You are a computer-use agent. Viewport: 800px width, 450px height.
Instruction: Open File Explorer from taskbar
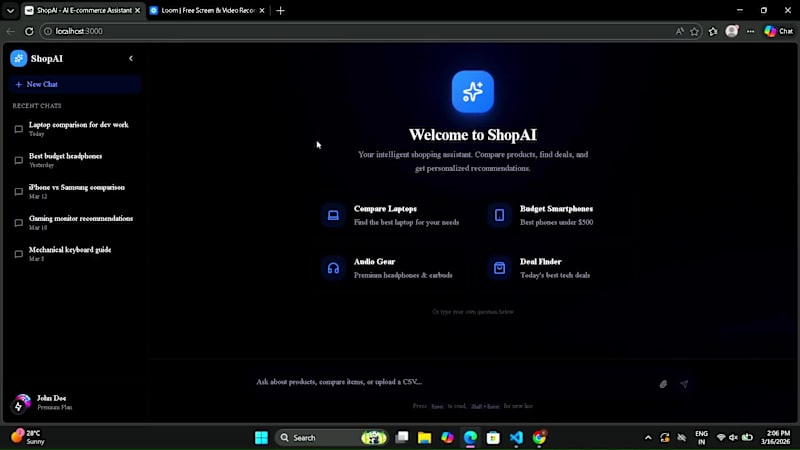pyautogui.click(x=424, y=438)
